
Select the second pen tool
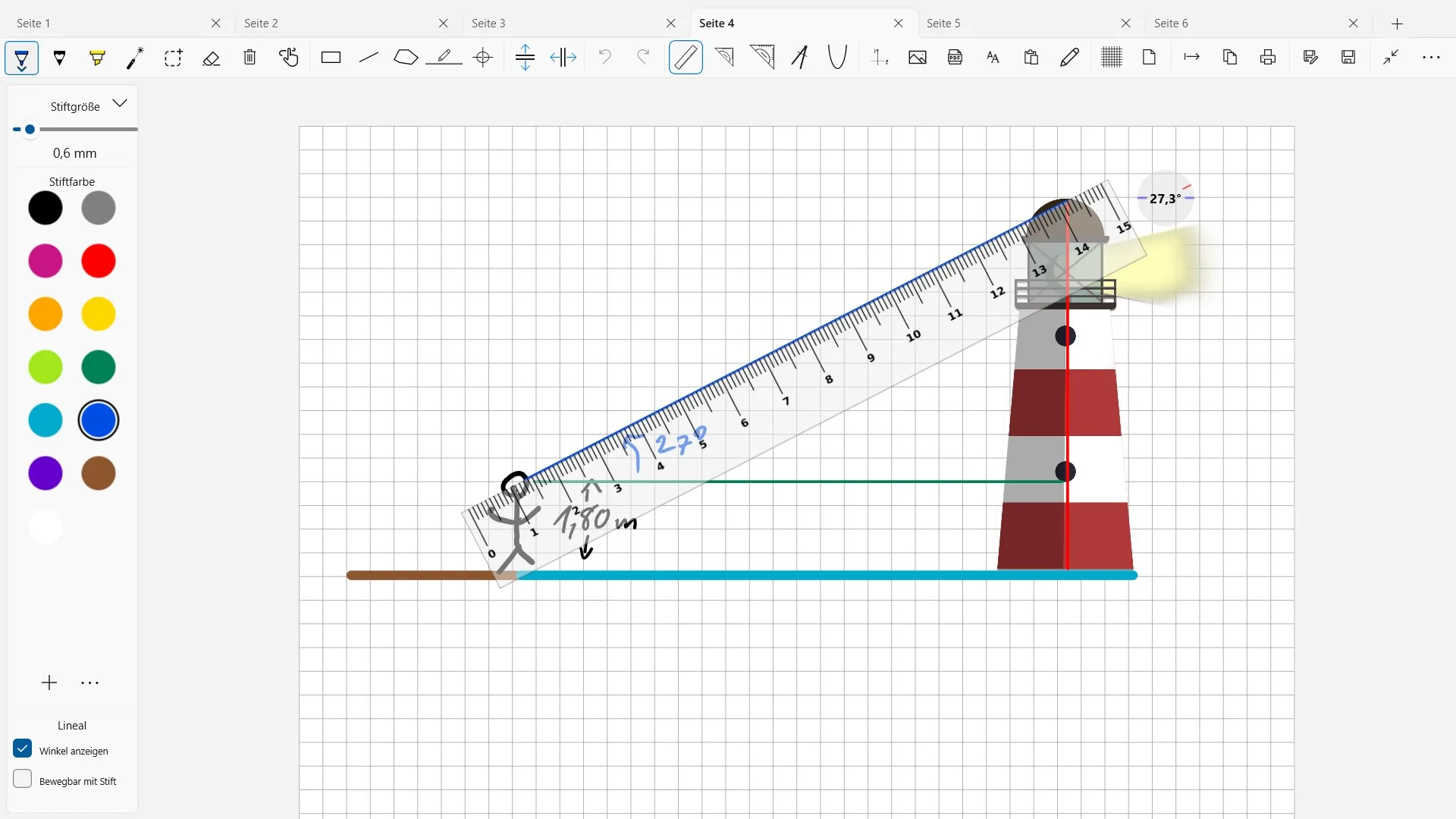point(59,58)
